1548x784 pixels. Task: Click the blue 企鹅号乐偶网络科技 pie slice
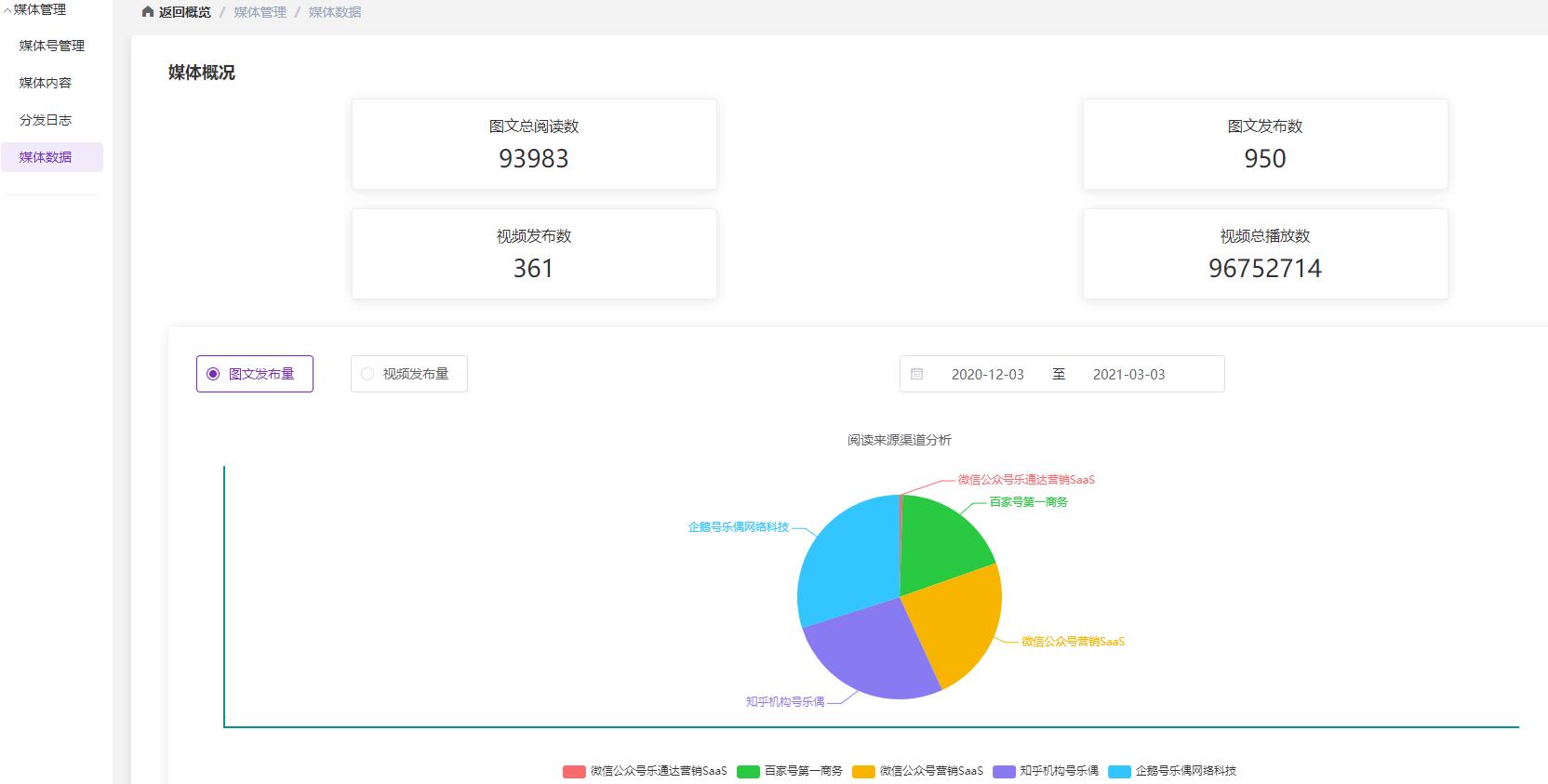pyautogui.click(x=847, y=558)
